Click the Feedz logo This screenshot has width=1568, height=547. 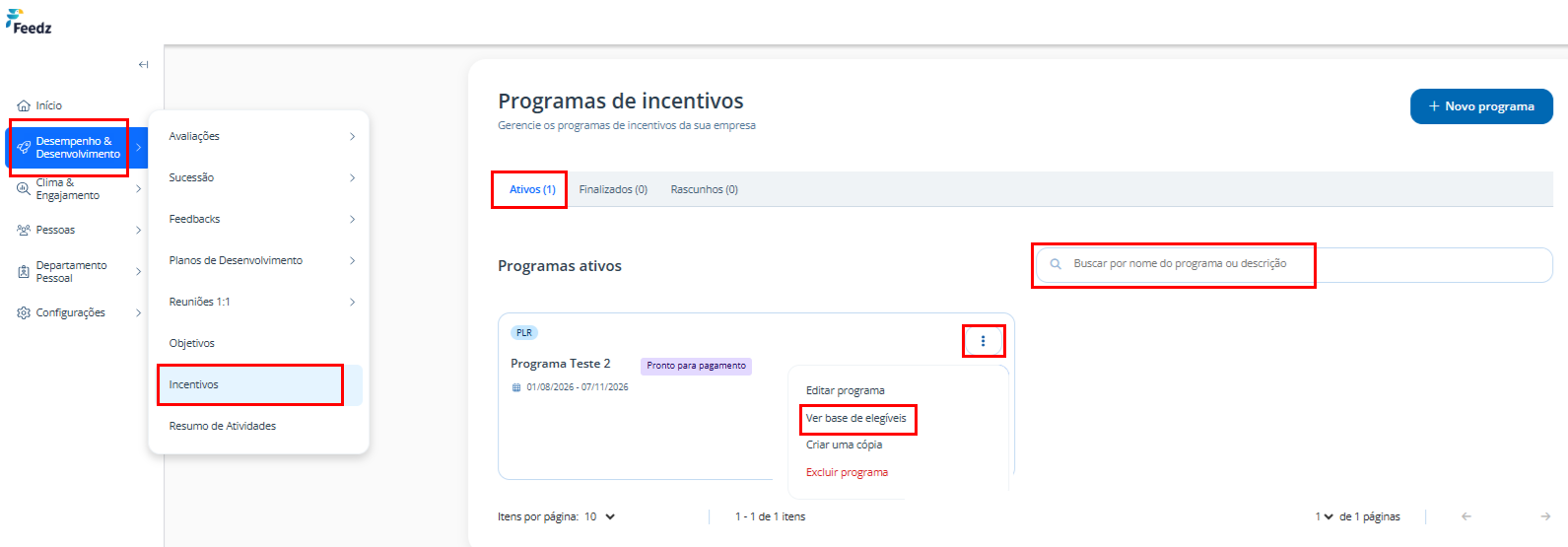[29, 22]
